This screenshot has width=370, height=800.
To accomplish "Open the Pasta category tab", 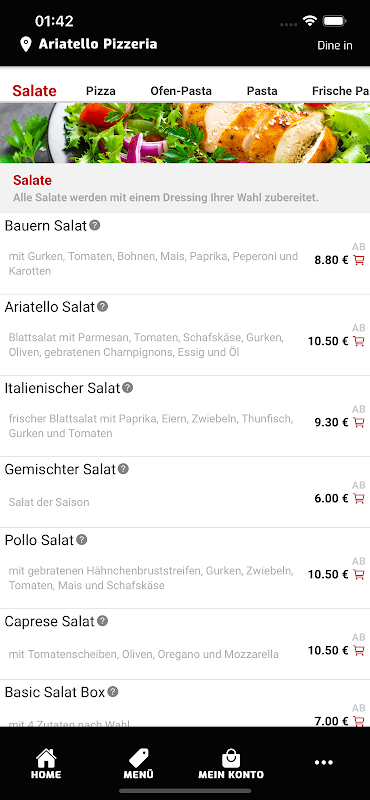I will click(x=262, y=91).
